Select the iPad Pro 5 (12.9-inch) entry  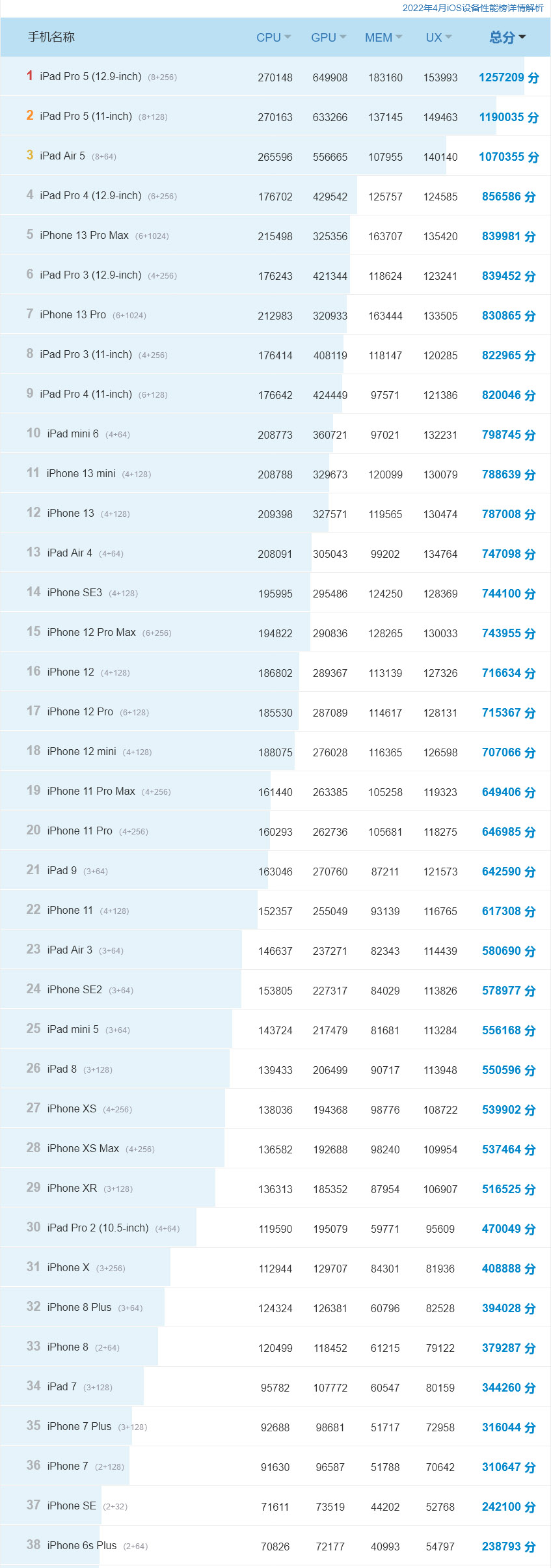pos(90,77)
